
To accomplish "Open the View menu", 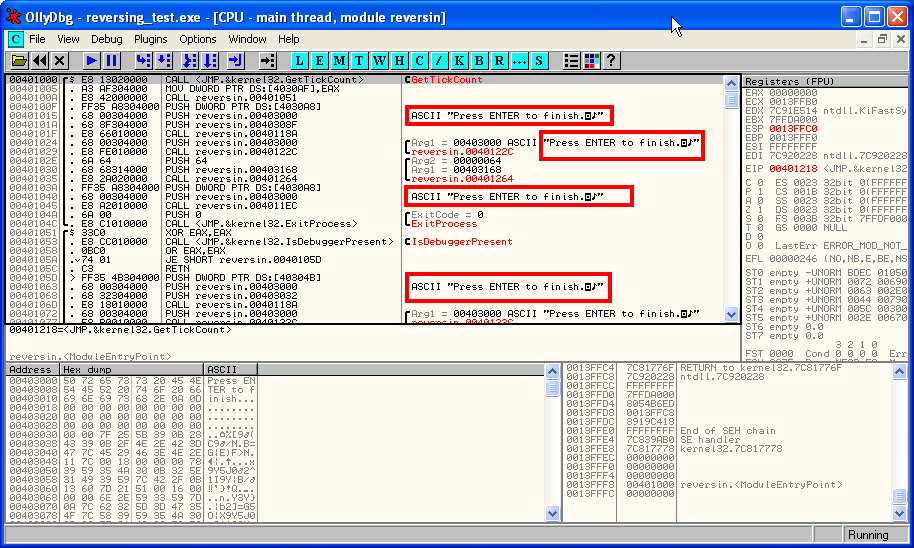I will pos(68,39).
